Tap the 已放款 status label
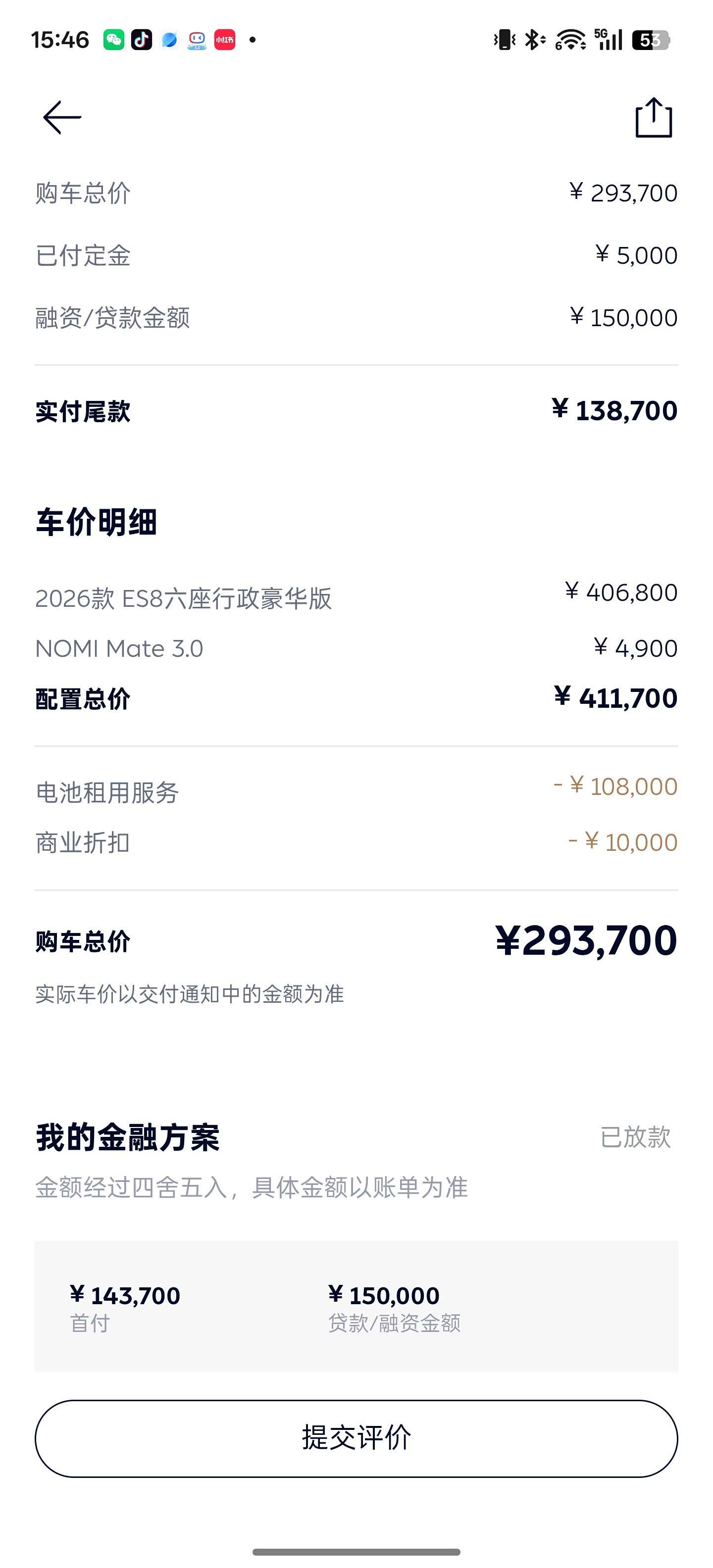This screenshot has width=713, height=1568. (635, 1137)
